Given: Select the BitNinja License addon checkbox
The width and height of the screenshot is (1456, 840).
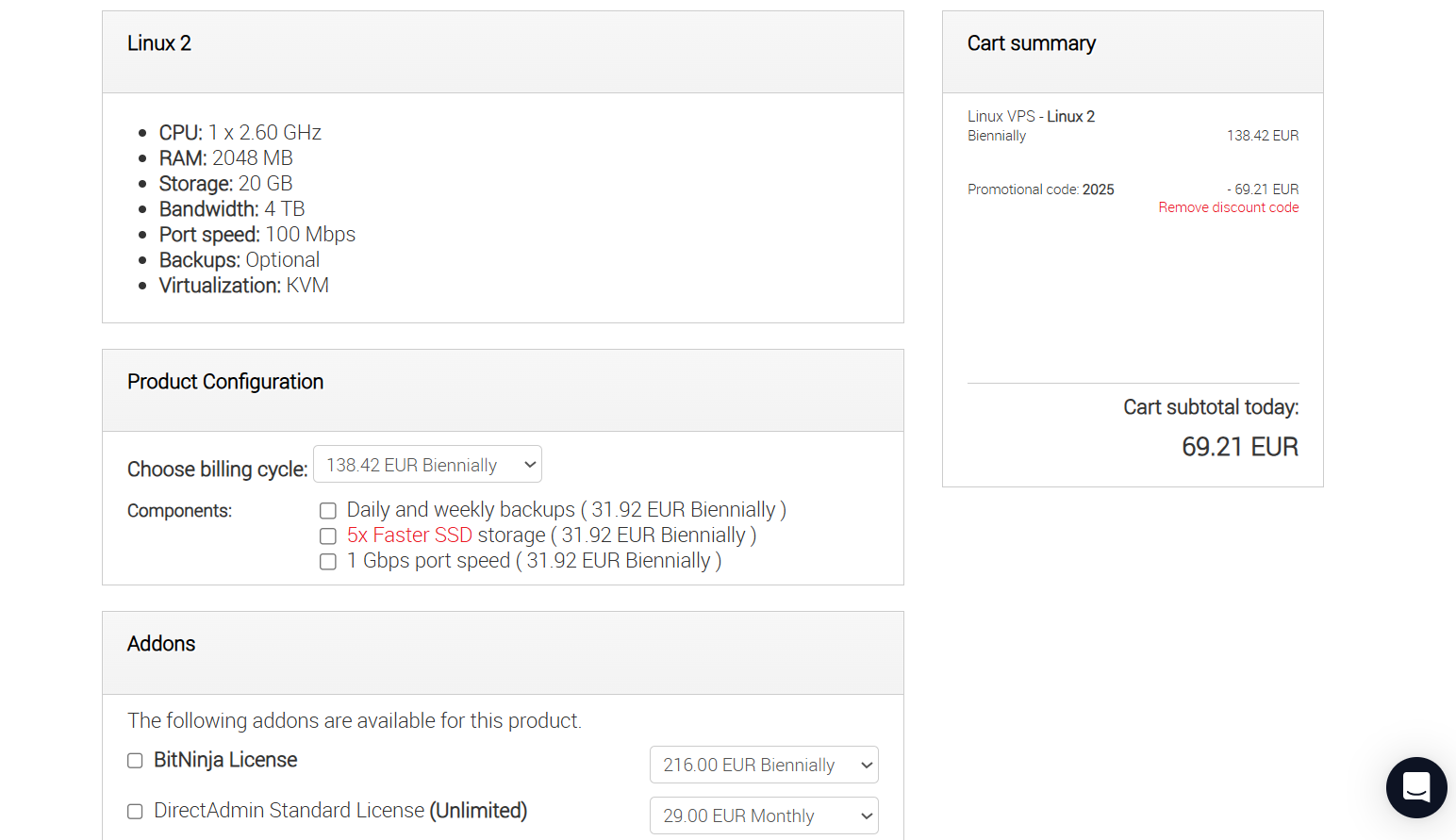Looking at the screenshot, I should pos(135,761).
